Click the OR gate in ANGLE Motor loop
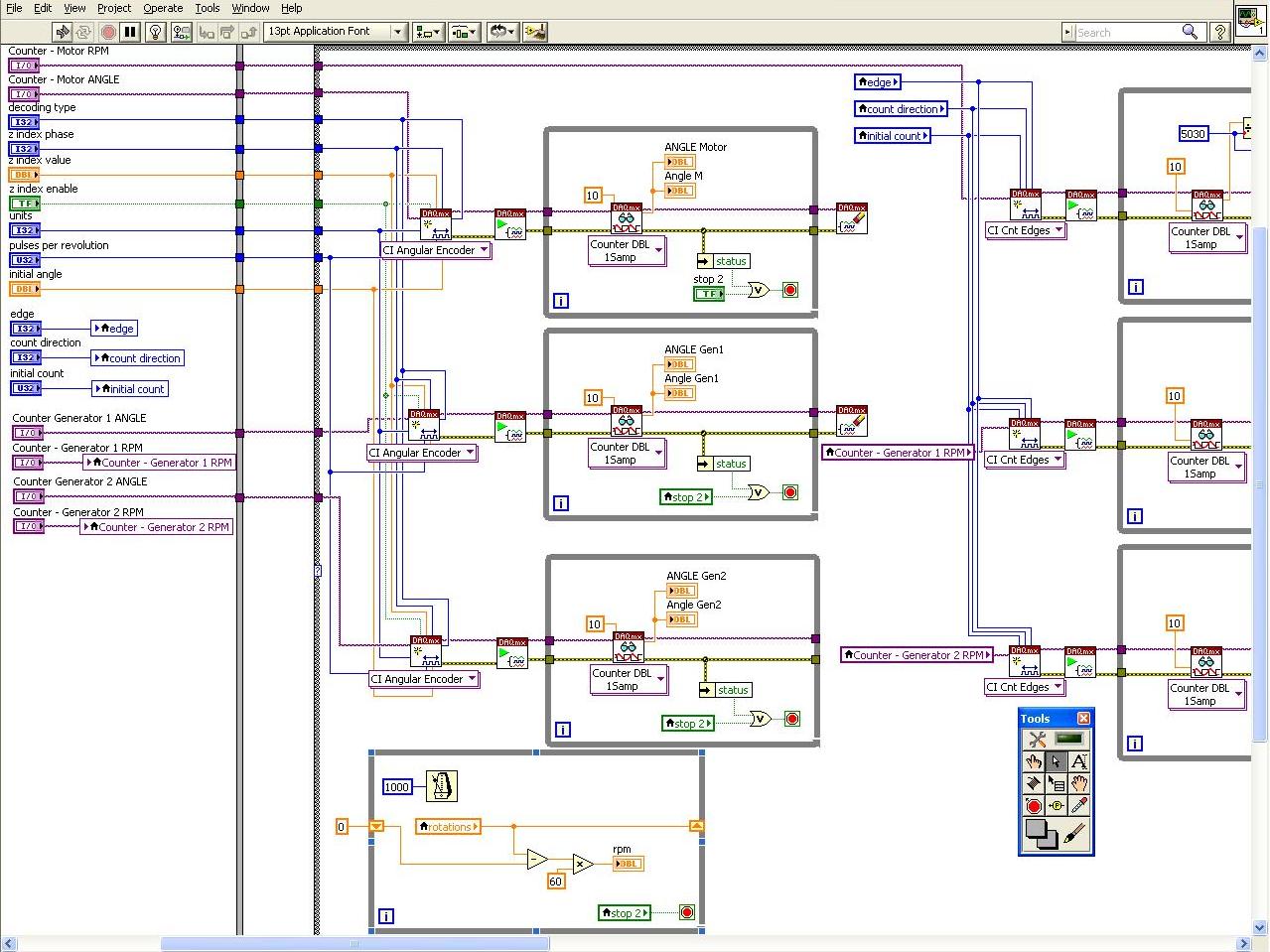Screen dimensions: 1270x952 (759, 290)
